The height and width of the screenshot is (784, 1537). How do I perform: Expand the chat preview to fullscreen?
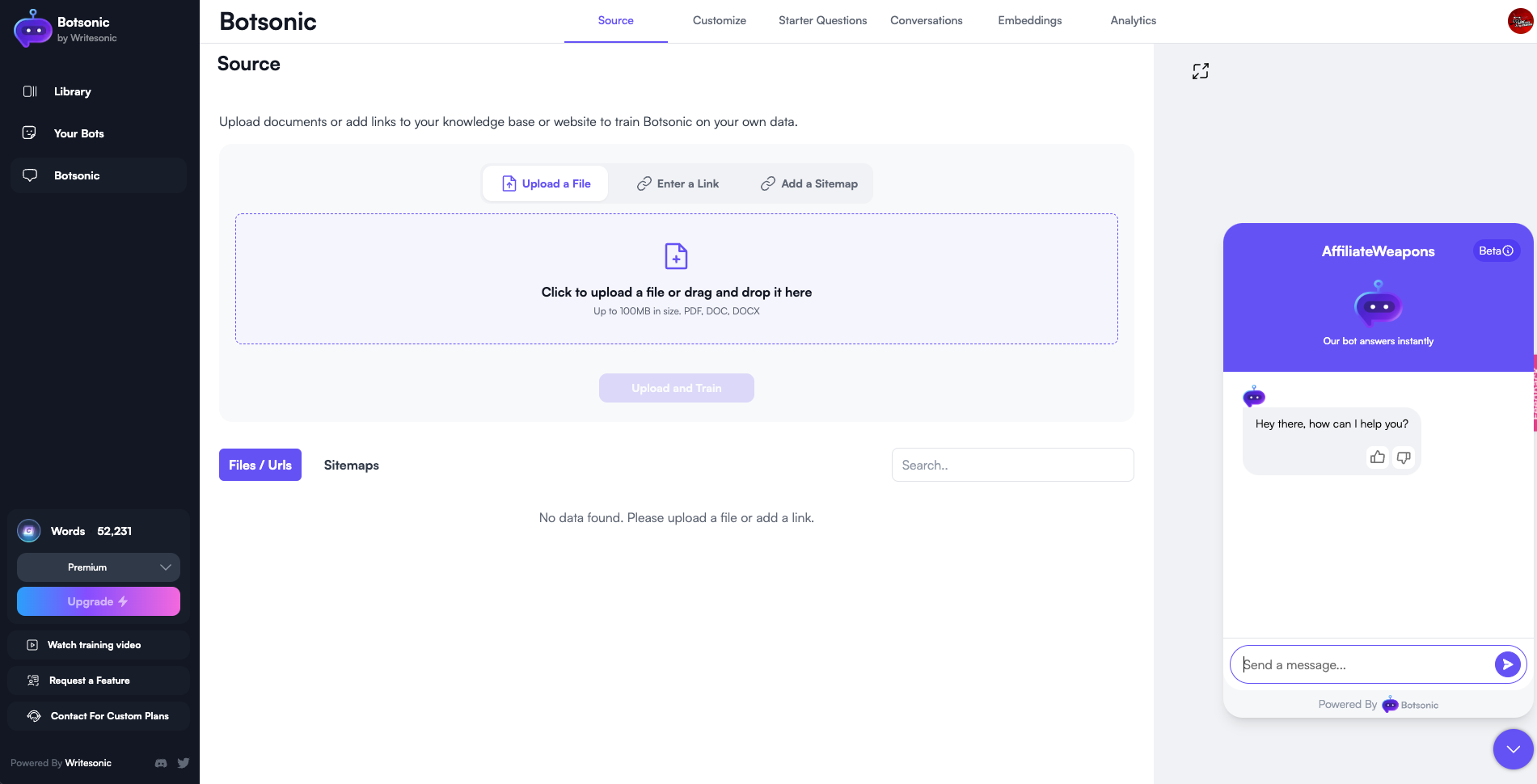click(1201, 71)
